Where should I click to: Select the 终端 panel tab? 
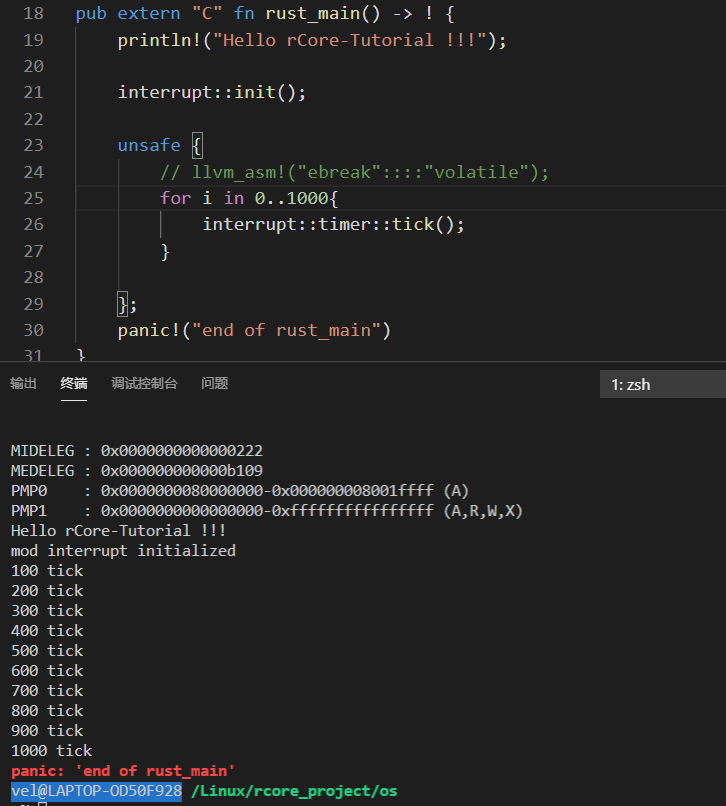74,383
